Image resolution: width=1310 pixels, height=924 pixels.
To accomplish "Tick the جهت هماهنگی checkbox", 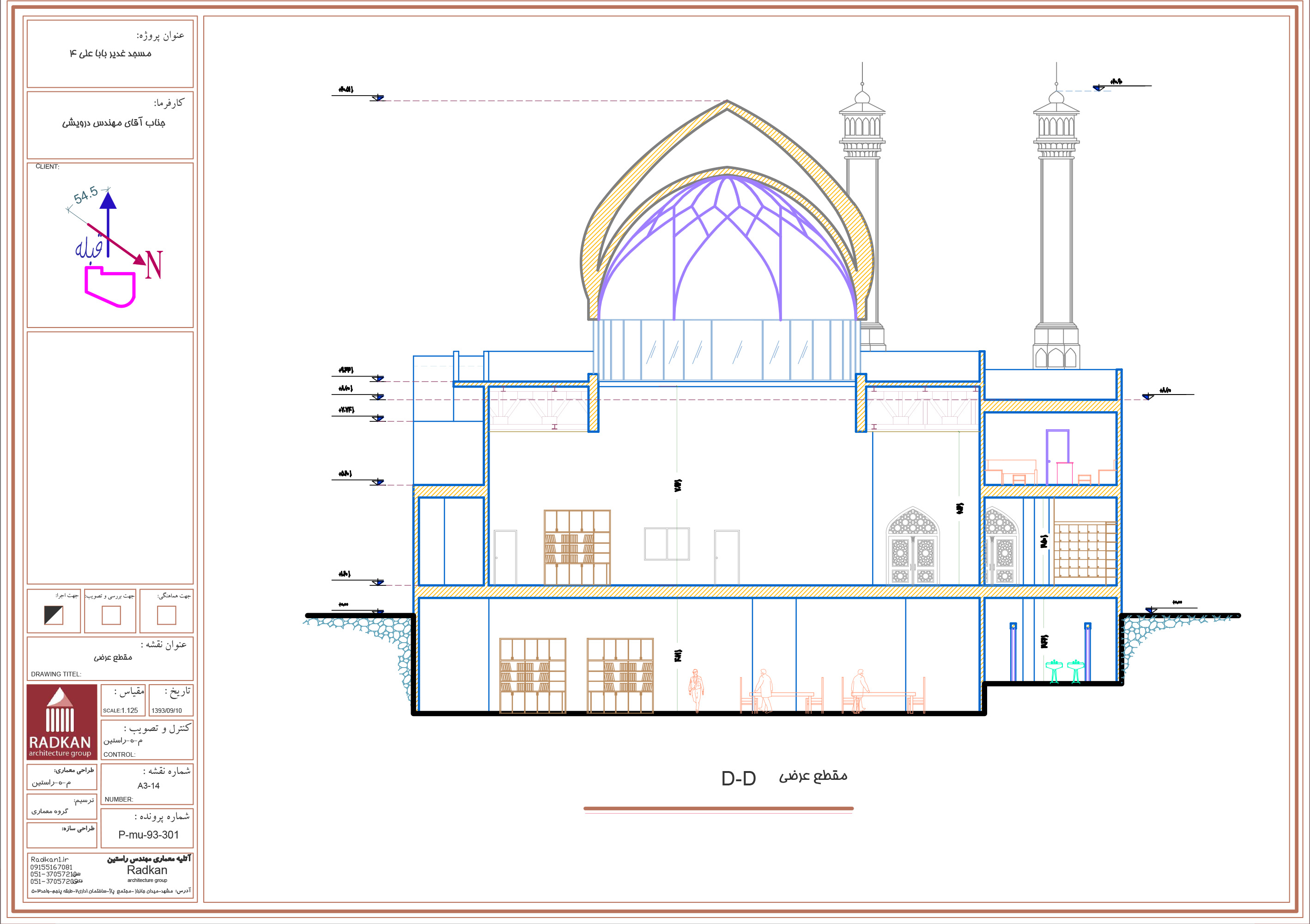I will pos(167,614).
